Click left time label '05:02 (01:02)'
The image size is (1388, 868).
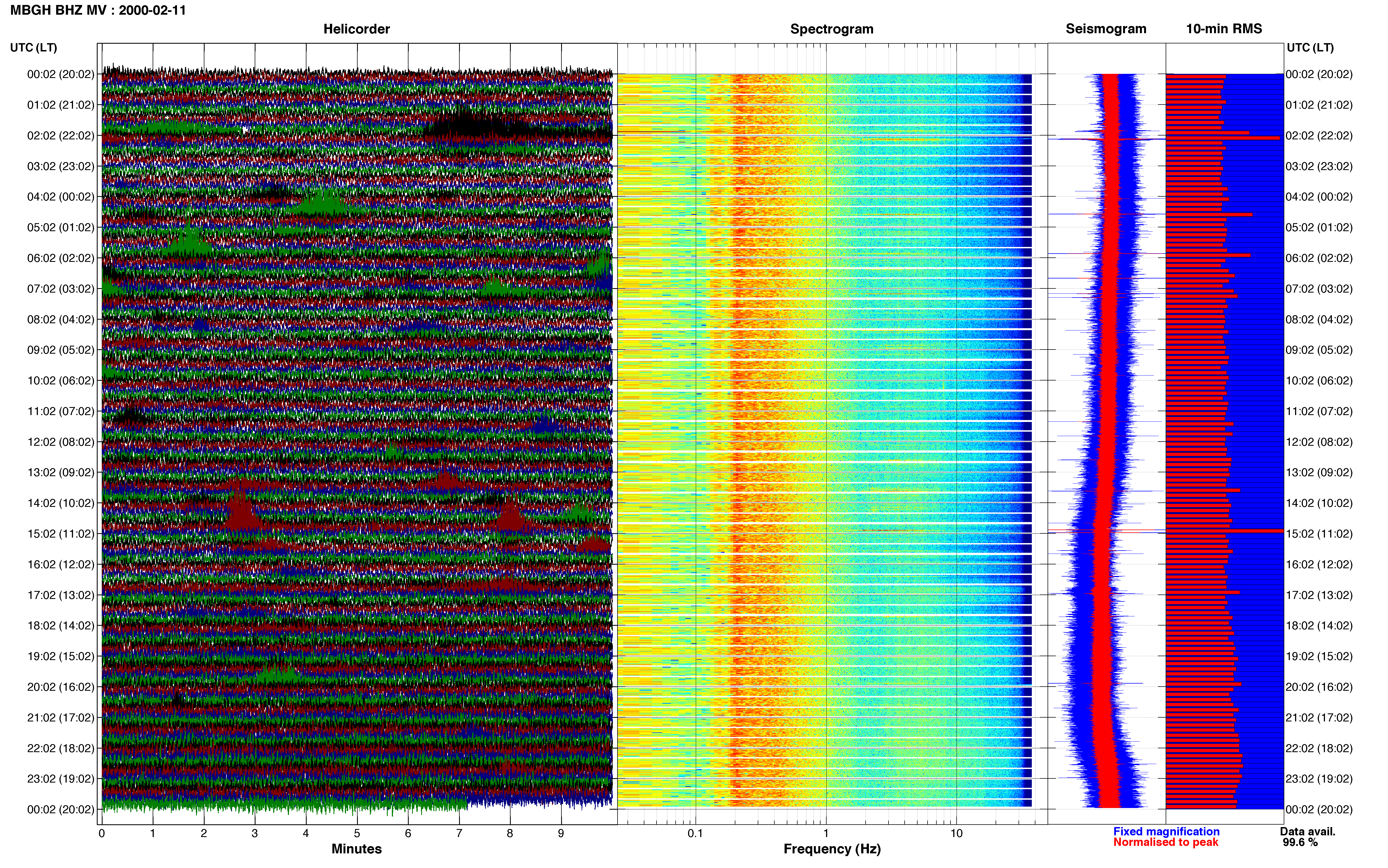pyautogui.click(x=61, y=227)
